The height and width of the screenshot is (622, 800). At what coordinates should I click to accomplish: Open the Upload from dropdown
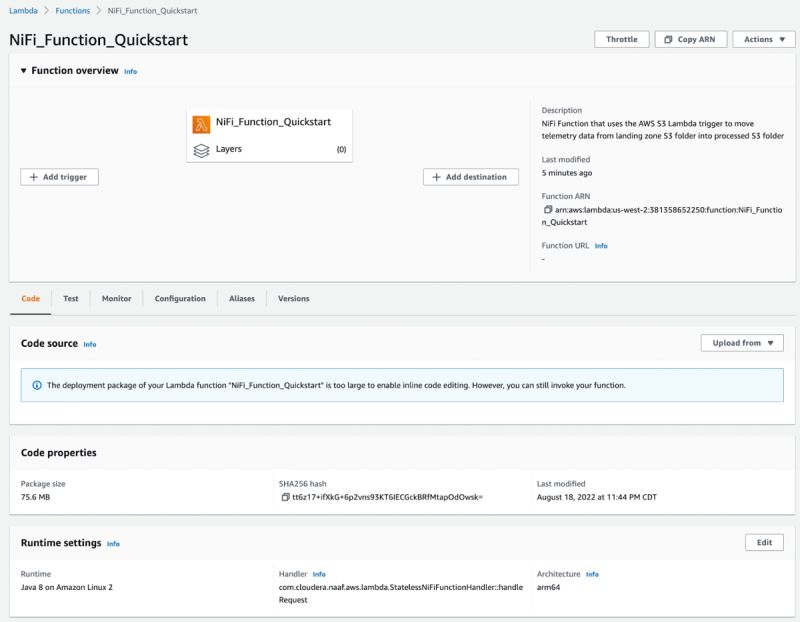742,343
